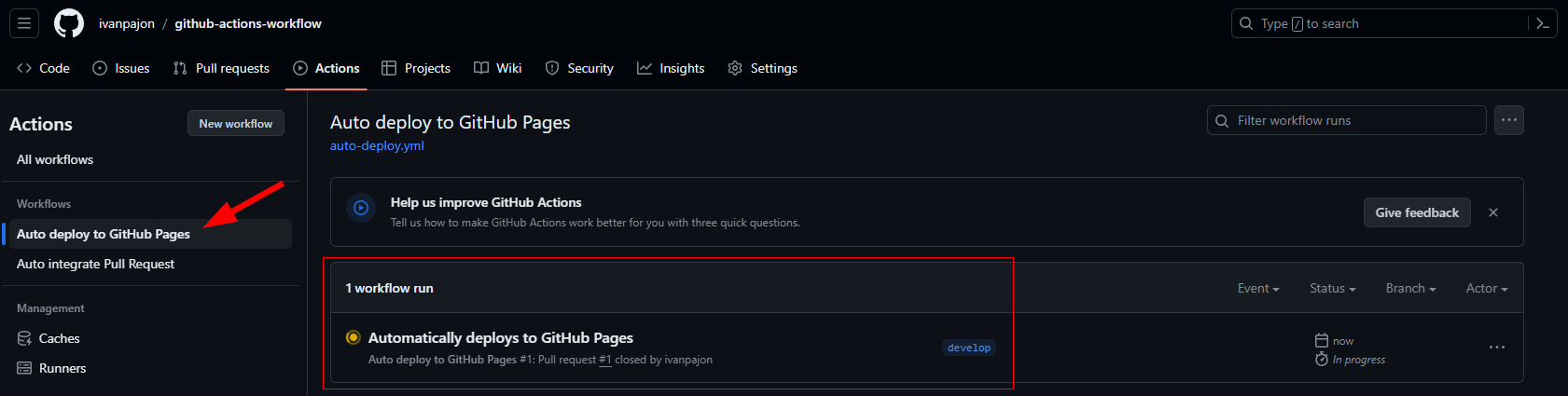Click the in-progress status icon of workflow run
The width and height of the screenshot is (1568, 396).
353,337
